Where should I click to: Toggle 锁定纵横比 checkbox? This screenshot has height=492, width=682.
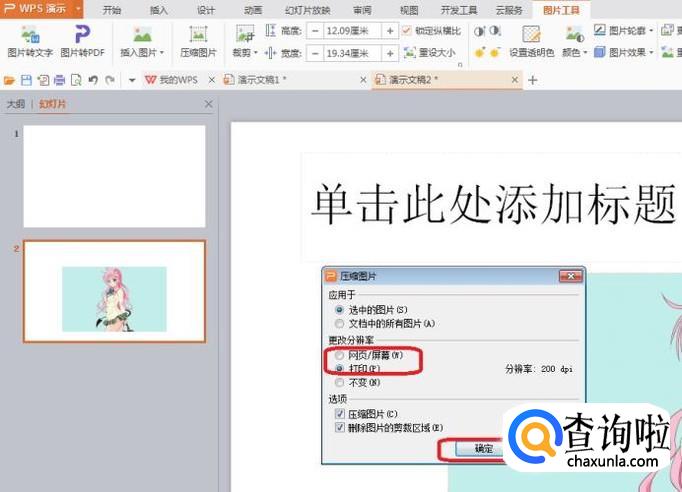[x=407, y=30]
